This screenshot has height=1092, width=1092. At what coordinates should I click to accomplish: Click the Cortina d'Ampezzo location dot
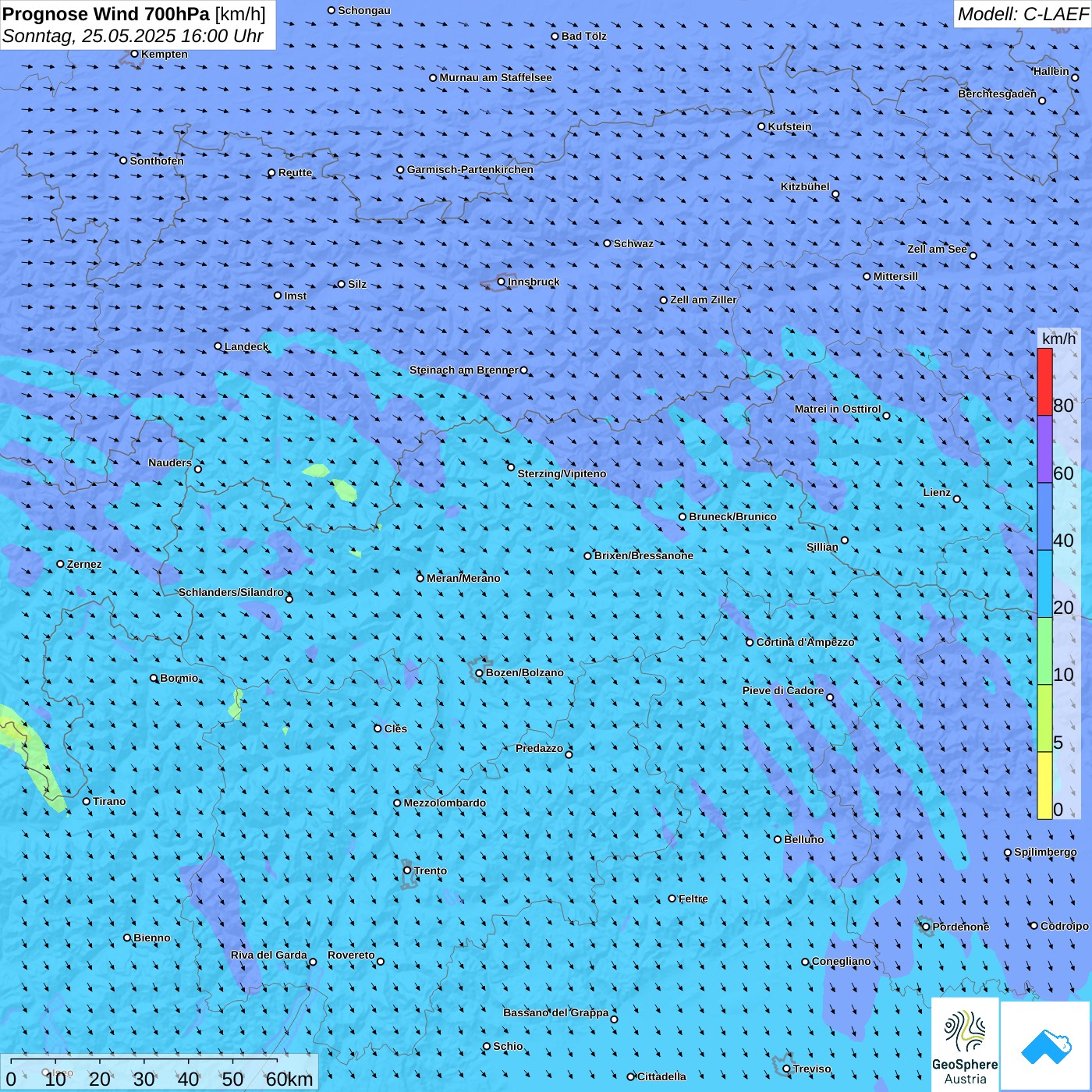tap(750, 643)
